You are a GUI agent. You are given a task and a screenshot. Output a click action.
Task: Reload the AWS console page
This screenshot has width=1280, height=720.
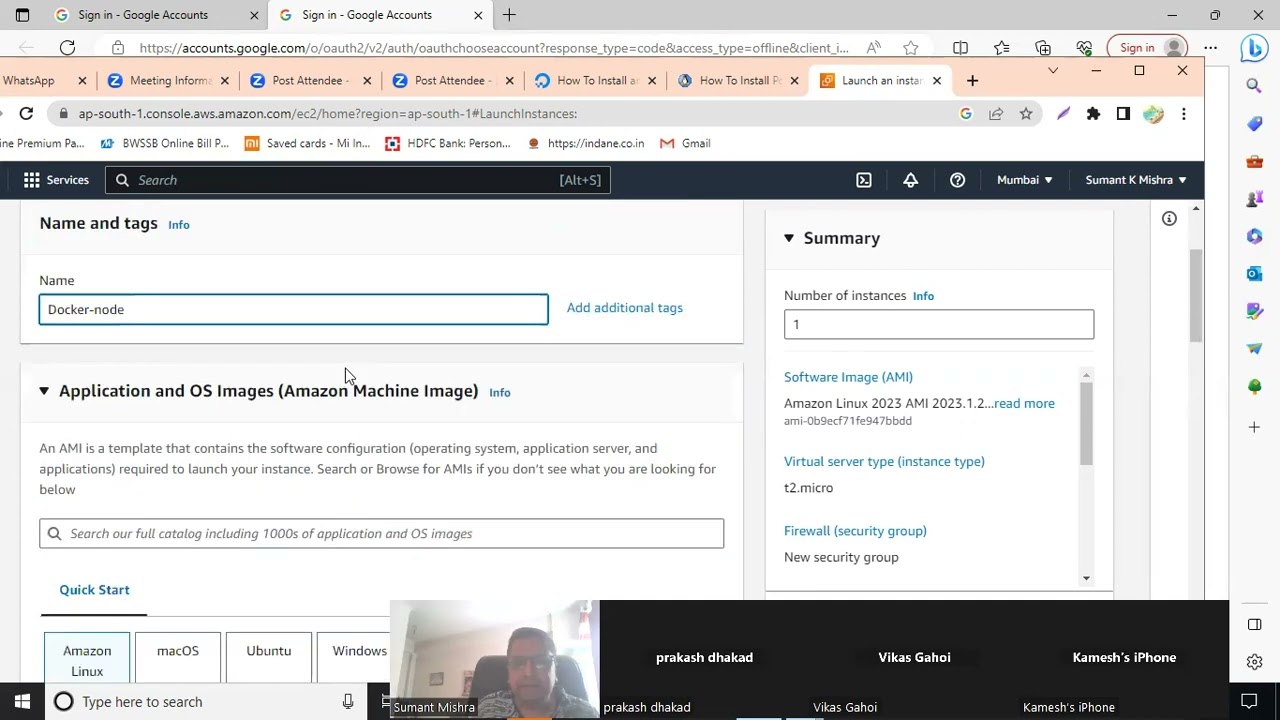pos(26,114)
